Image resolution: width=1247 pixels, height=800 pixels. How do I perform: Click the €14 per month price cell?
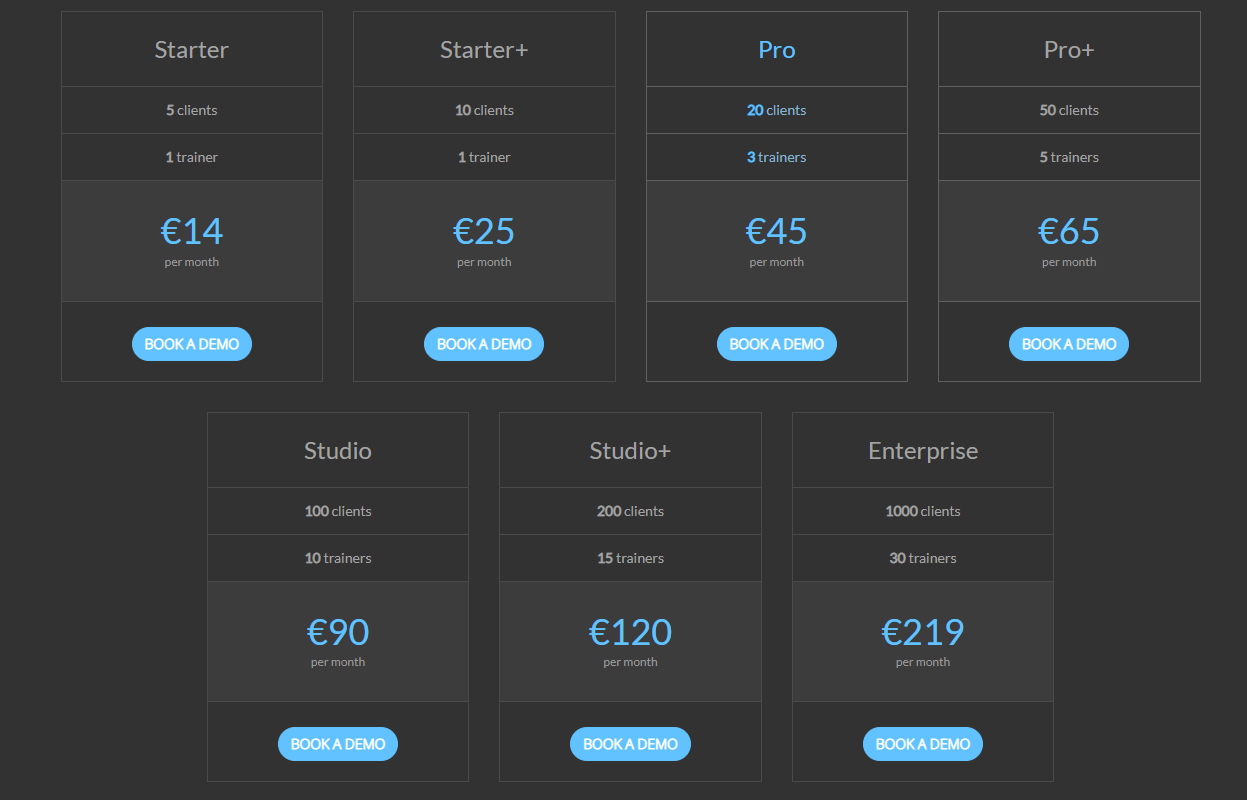coord(191,240)
